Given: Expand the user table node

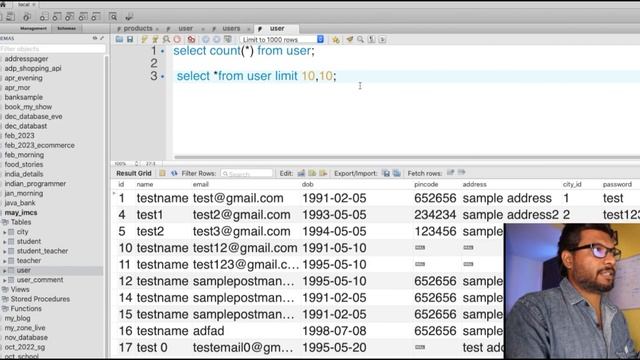Looking at the screenshot, I should pos(4,270).
